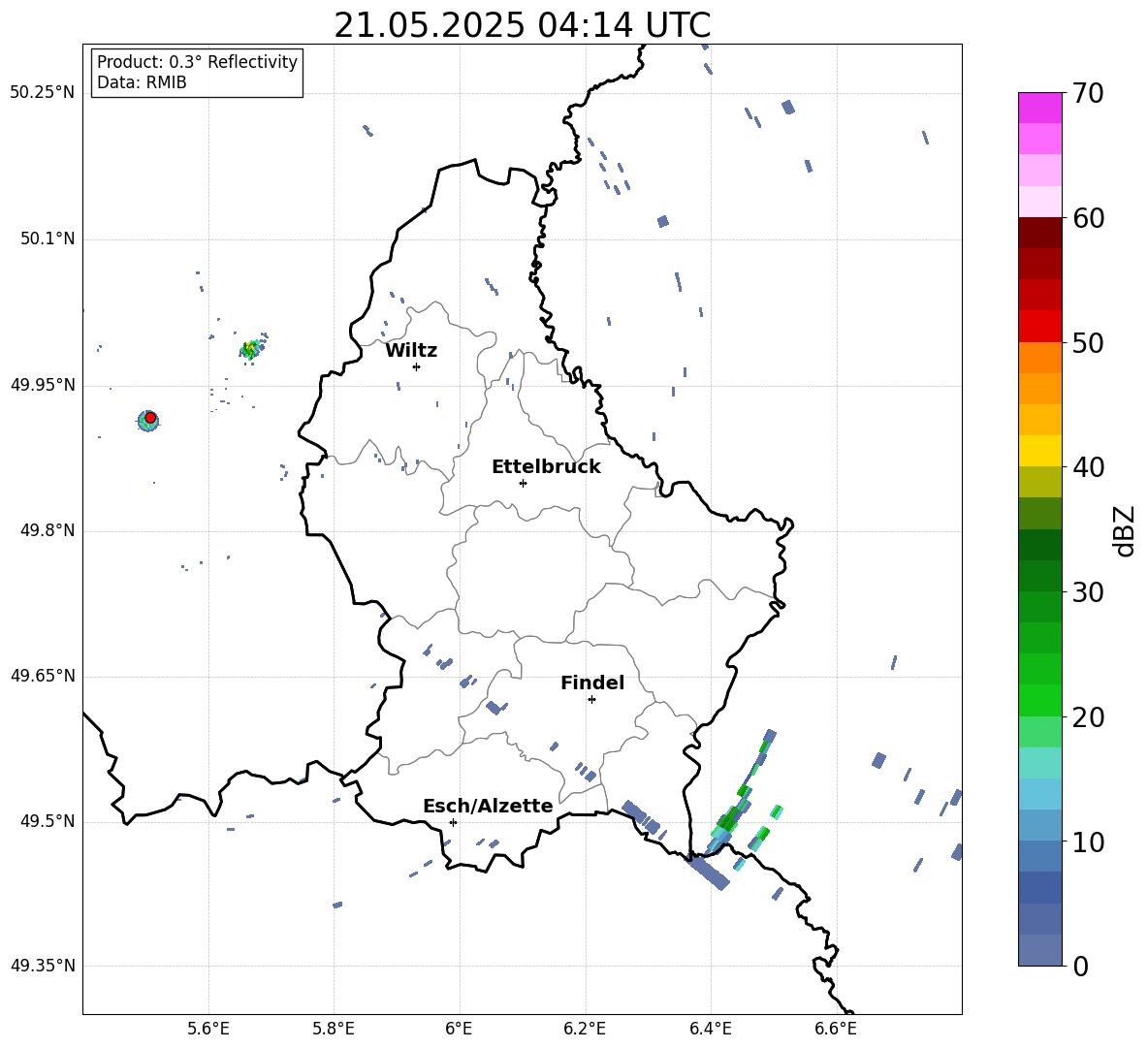Screen dimensions: 1148x1048
Task: Click the Wiltz city label
Action: click(411, 351)
